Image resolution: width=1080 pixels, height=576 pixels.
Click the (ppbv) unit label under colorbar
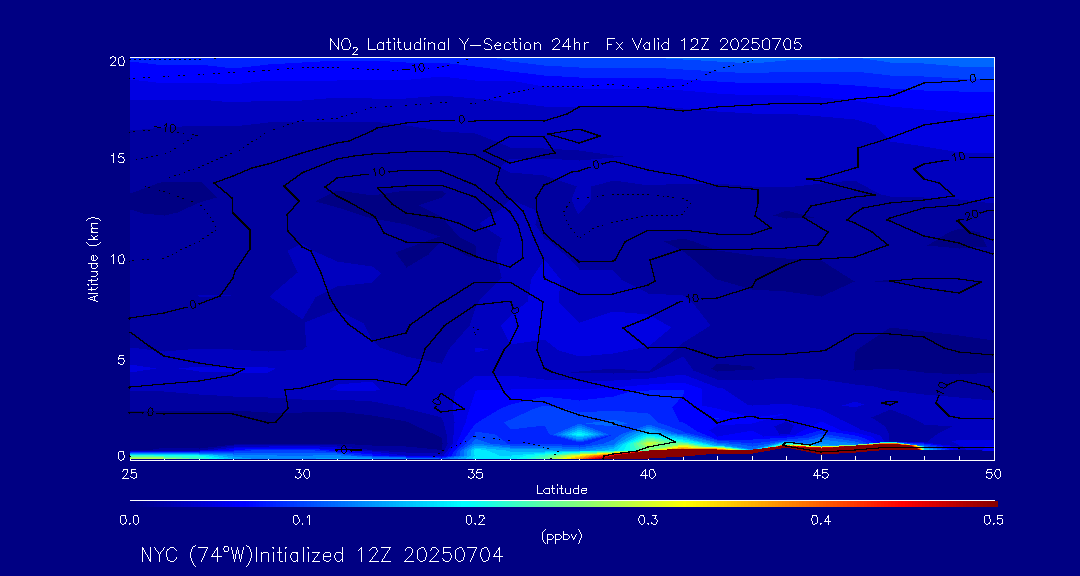tap(561, 536)
